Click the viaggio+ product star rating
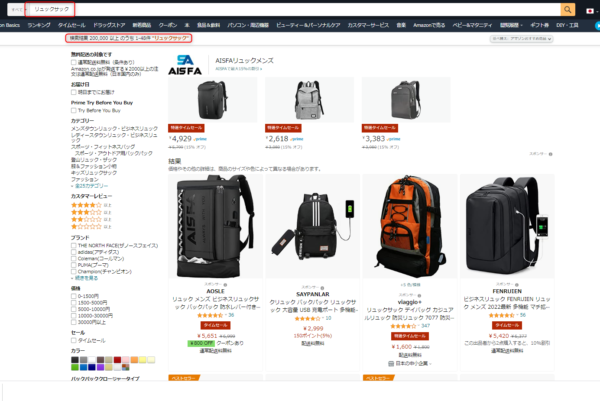 click(403, 326)
